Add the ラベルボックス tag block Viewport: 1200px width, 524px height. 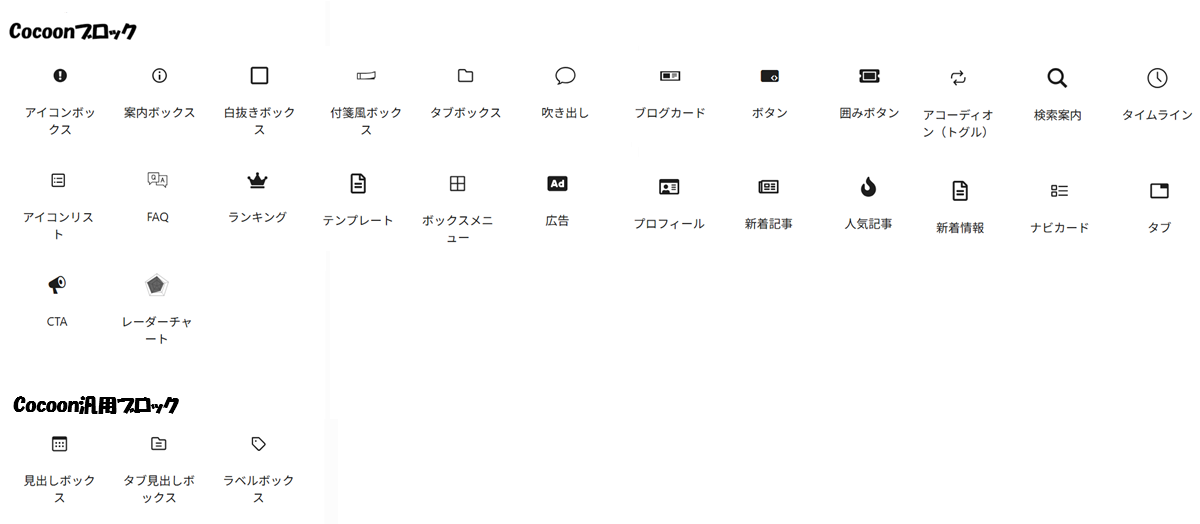coord(258,444)
